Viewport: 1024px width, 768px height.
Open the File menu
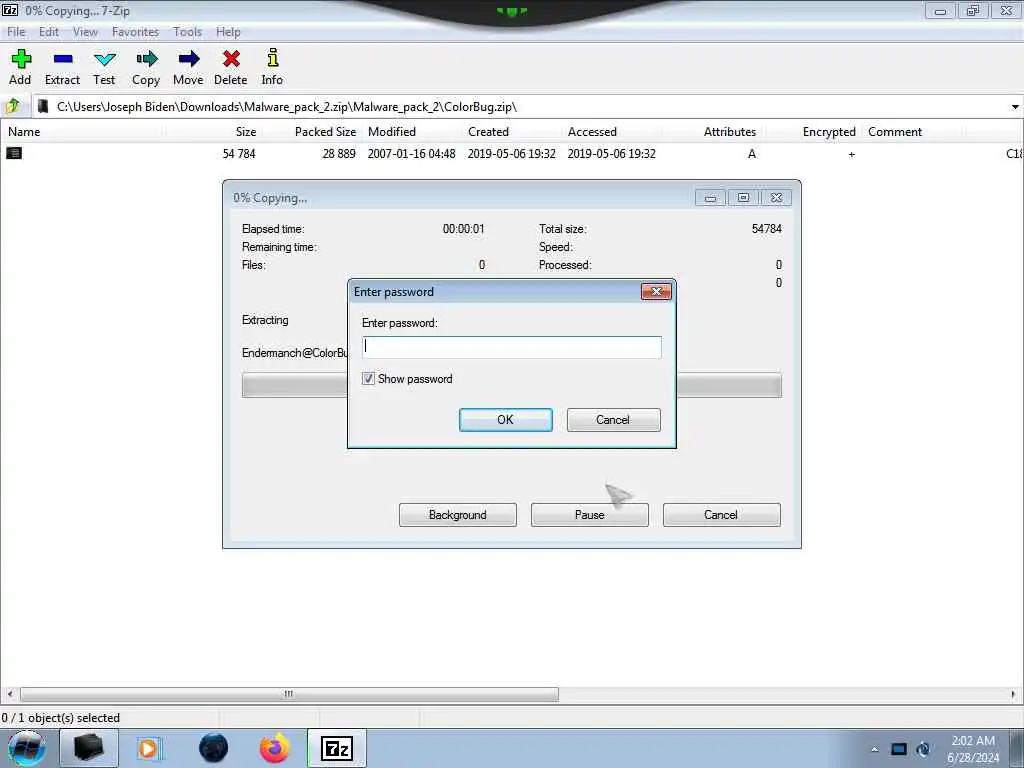16,31
